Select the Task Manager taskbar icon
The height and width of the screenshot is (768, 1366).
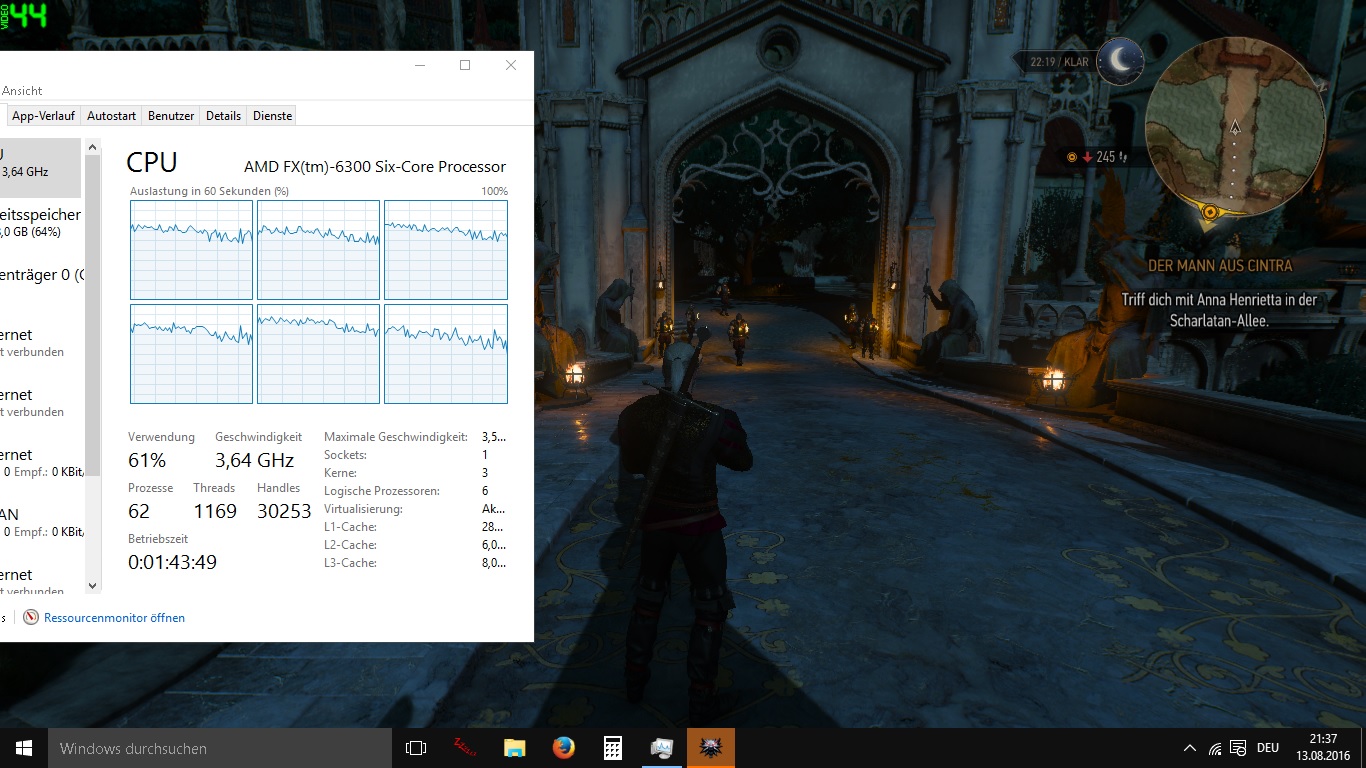[661, 748]
